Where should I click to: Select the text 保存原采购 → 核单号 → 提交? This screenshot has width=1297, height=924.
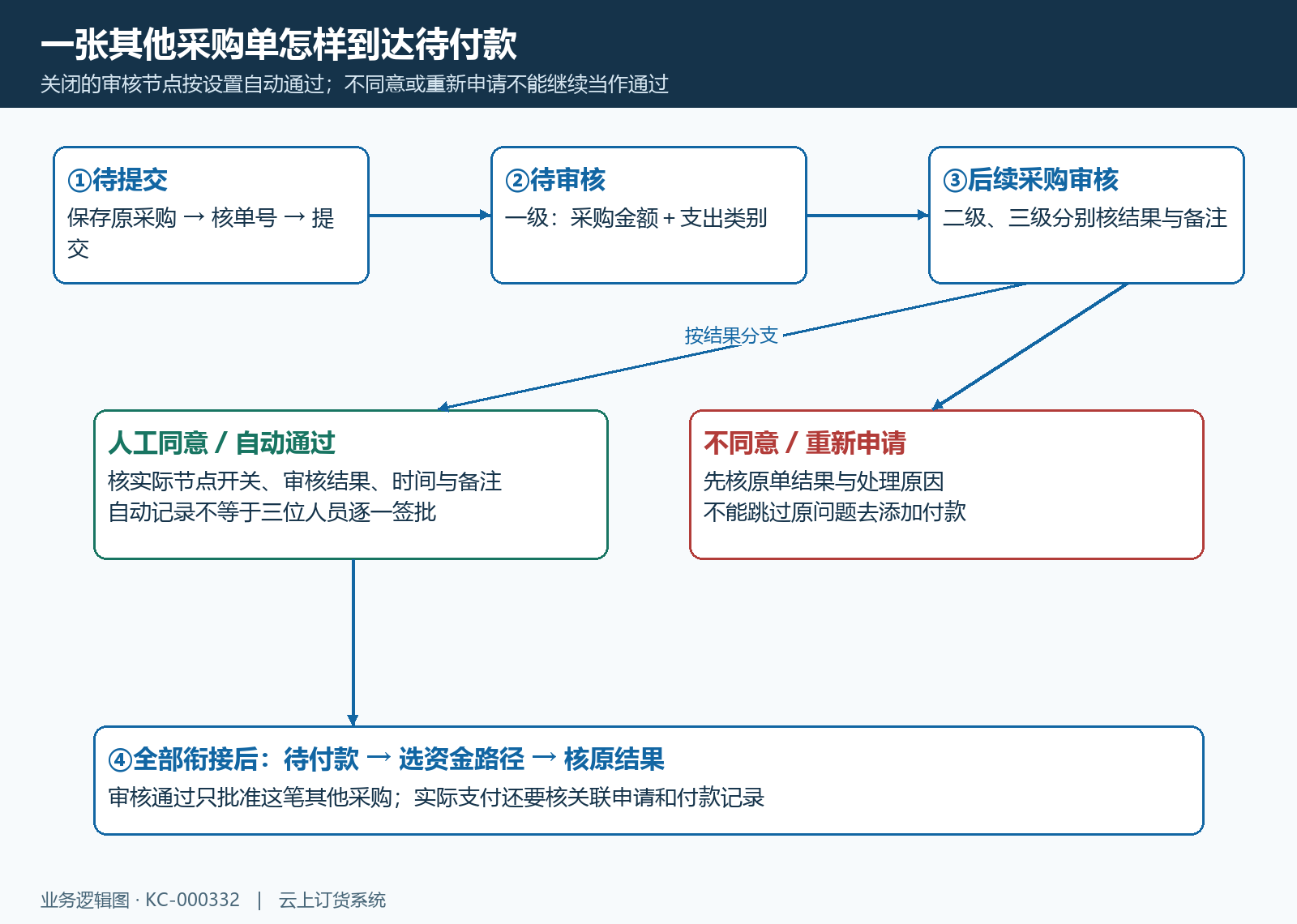pos(201,233)
